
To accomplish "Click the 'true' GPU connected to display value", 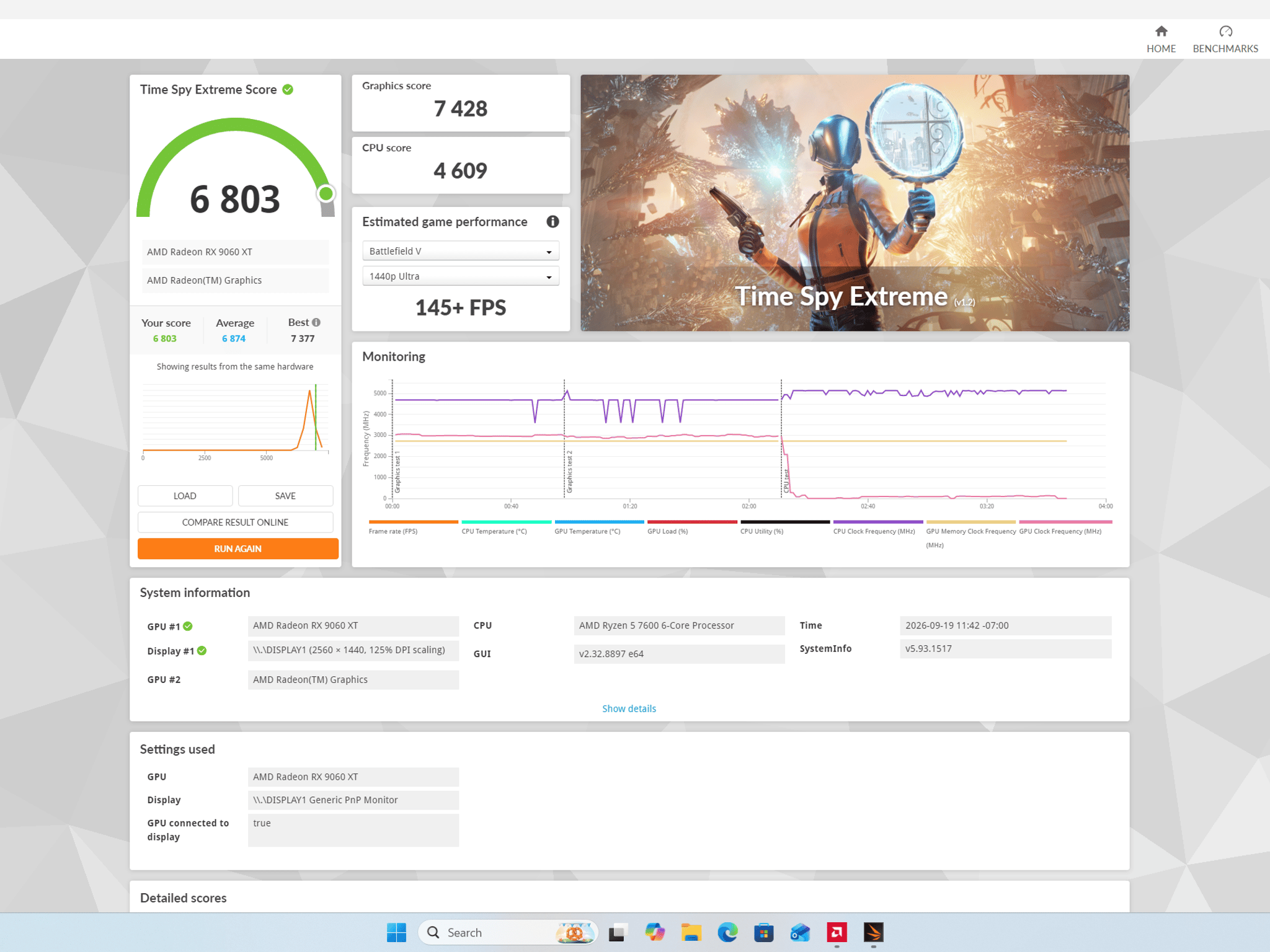I will 353,830.
